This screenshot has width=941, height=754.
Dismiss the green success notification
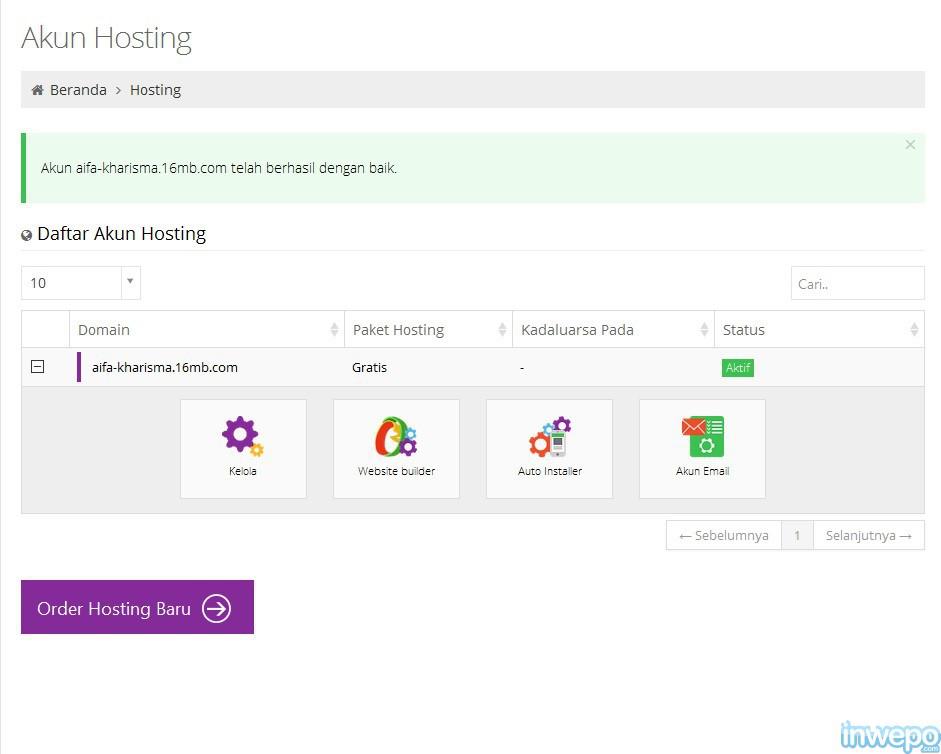click(x=910, y=145)
